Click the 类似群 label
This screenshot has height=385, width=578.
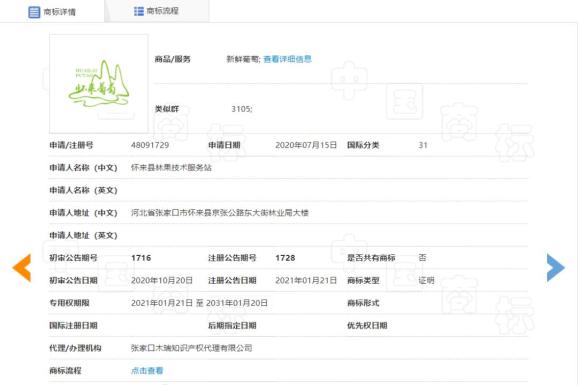(x=167, y=109)
